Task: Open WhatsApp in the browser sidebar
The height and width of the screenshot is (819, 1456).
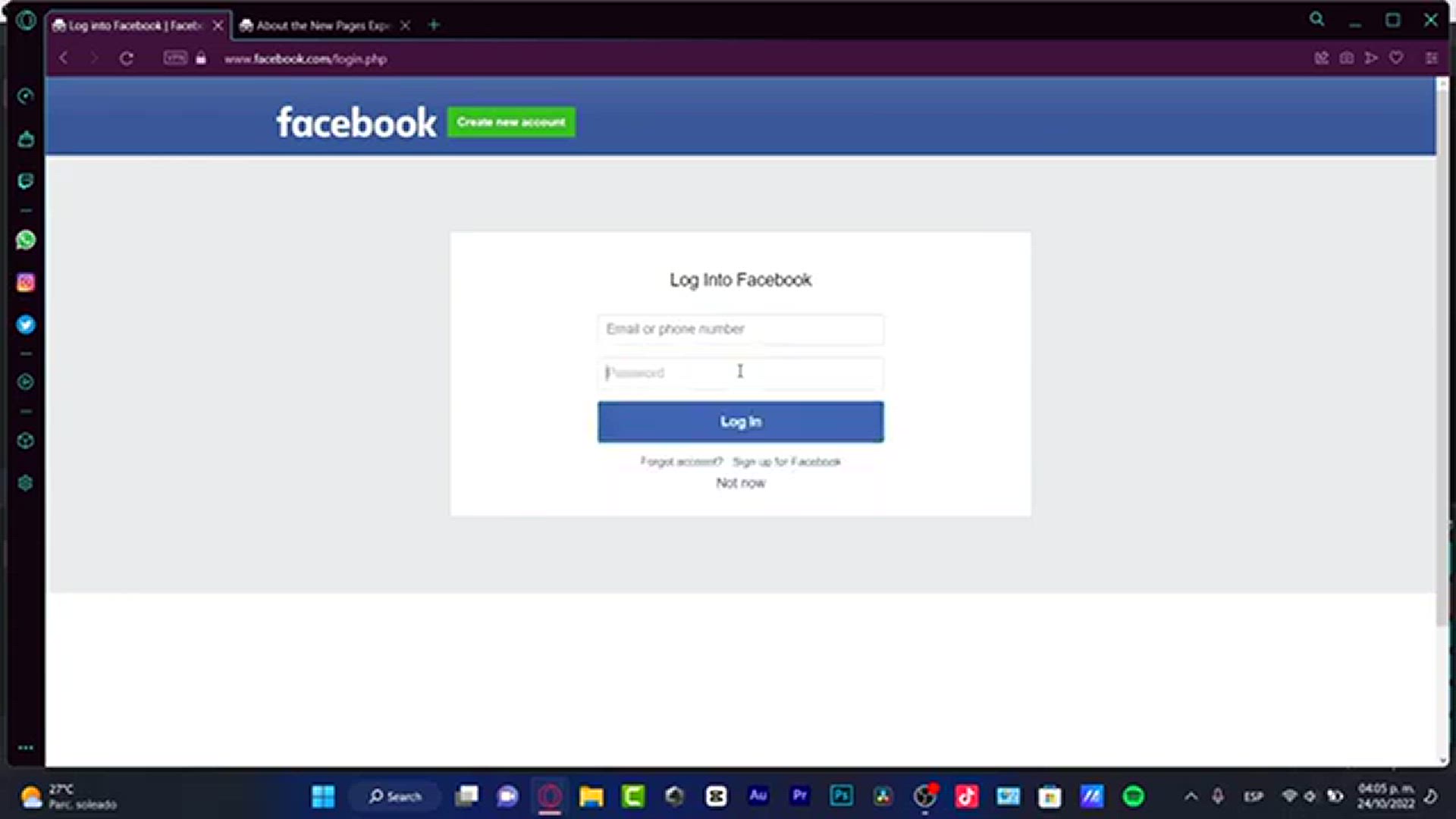Action: (x=26, y=240)
